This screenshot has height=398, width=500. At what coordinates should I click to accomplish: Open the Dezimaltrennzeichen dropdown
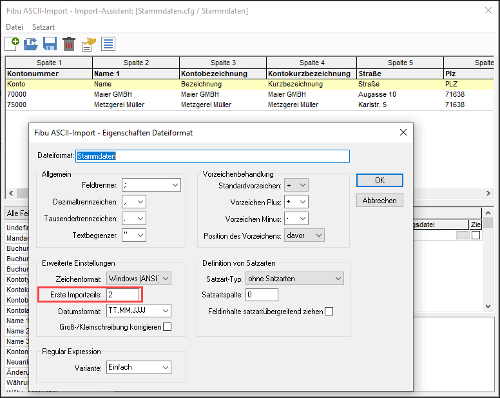point(134,202)
